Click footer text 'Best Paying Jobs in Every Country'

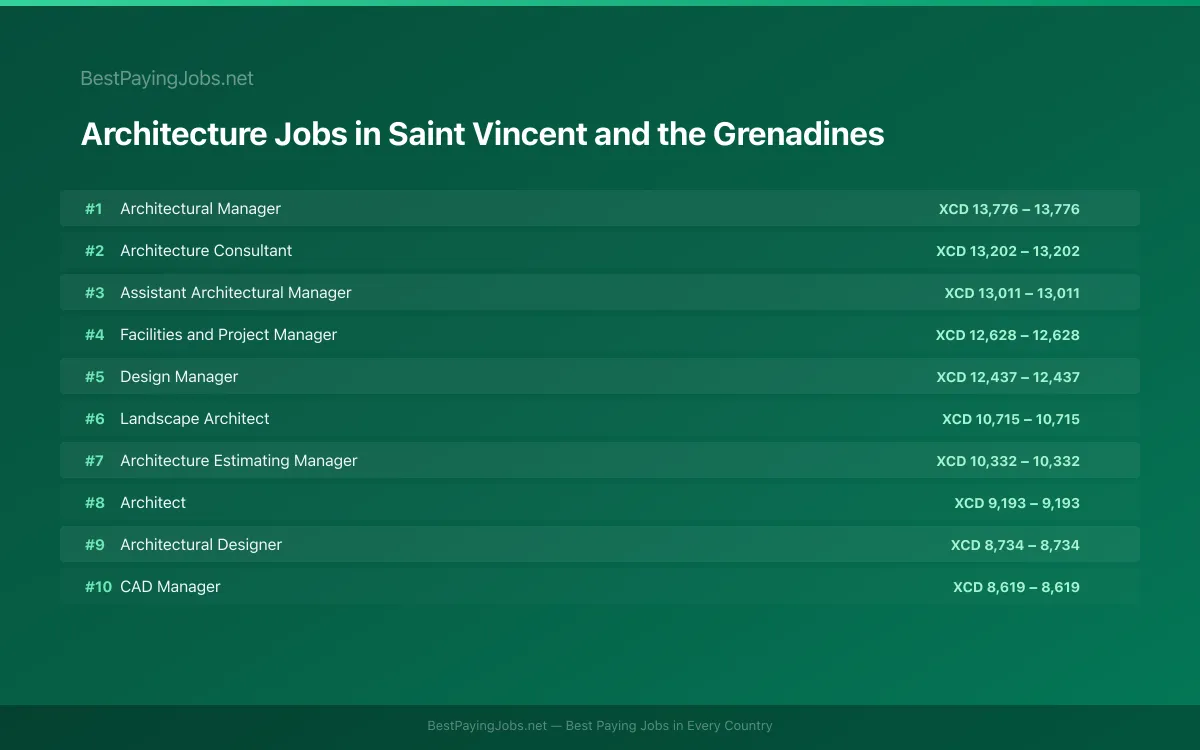coord(669,726)
